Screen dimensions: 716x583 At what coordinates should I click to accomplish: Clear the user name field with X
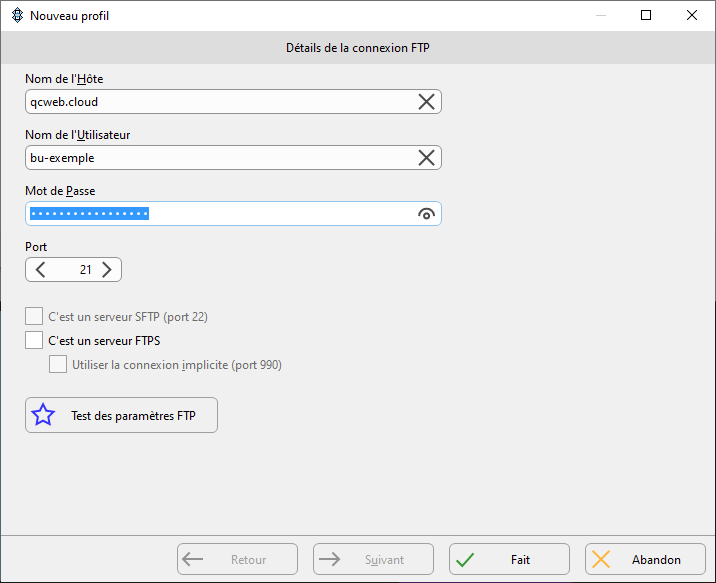(x=426, y=158)
